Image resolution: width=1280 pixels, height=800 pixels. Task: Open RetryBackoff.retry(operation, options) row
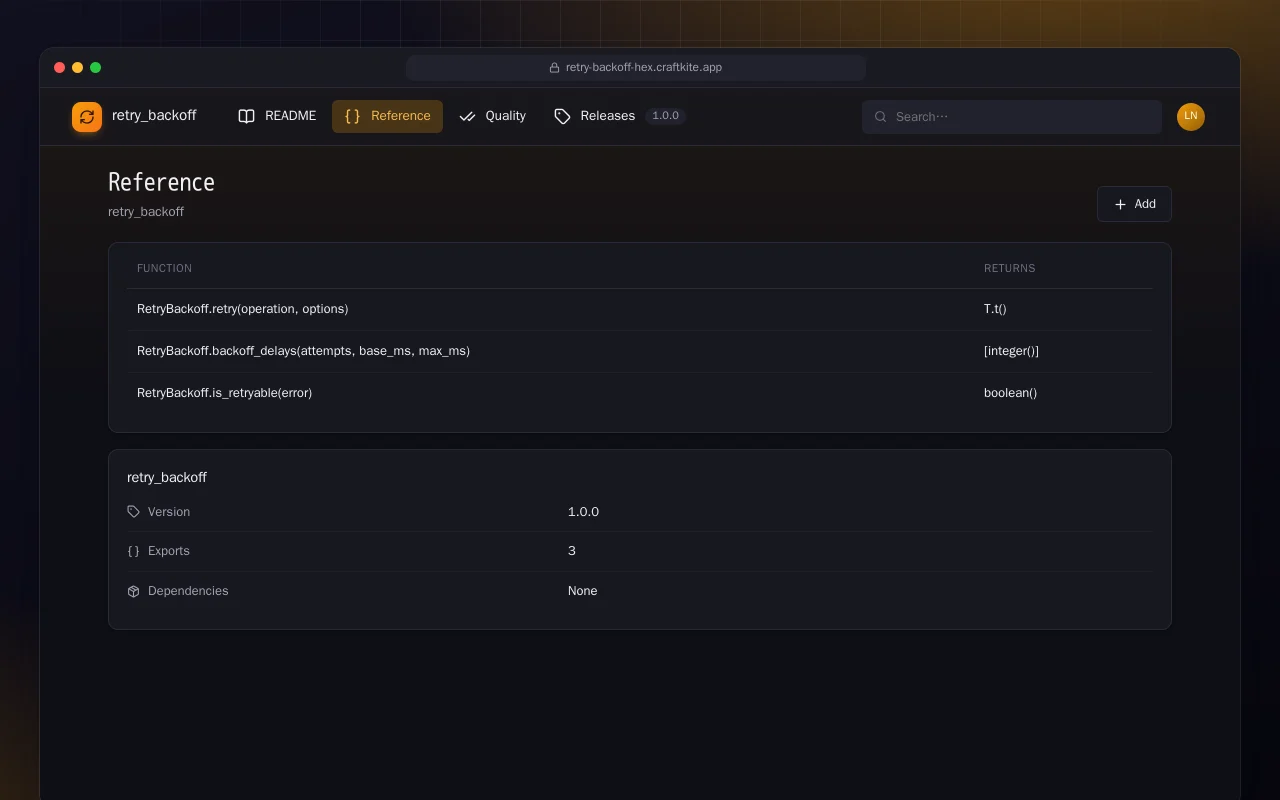click(640, 309)
